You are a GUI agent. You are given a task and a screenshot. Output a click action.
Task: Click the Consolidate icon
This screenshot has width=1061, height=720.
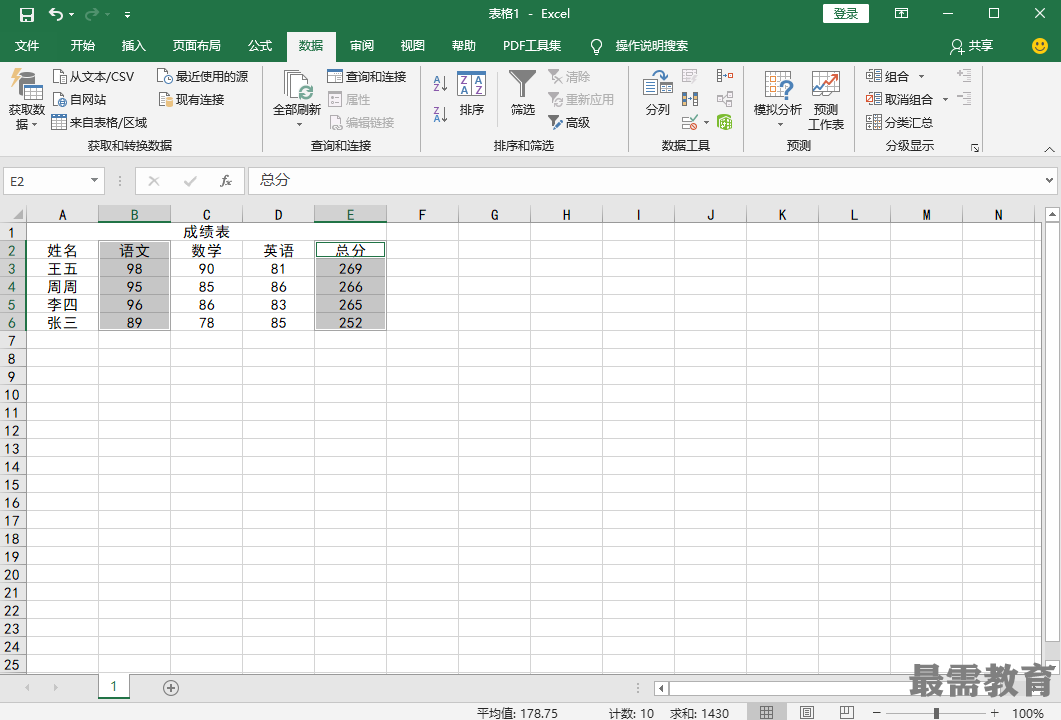(x=725, y=76)
